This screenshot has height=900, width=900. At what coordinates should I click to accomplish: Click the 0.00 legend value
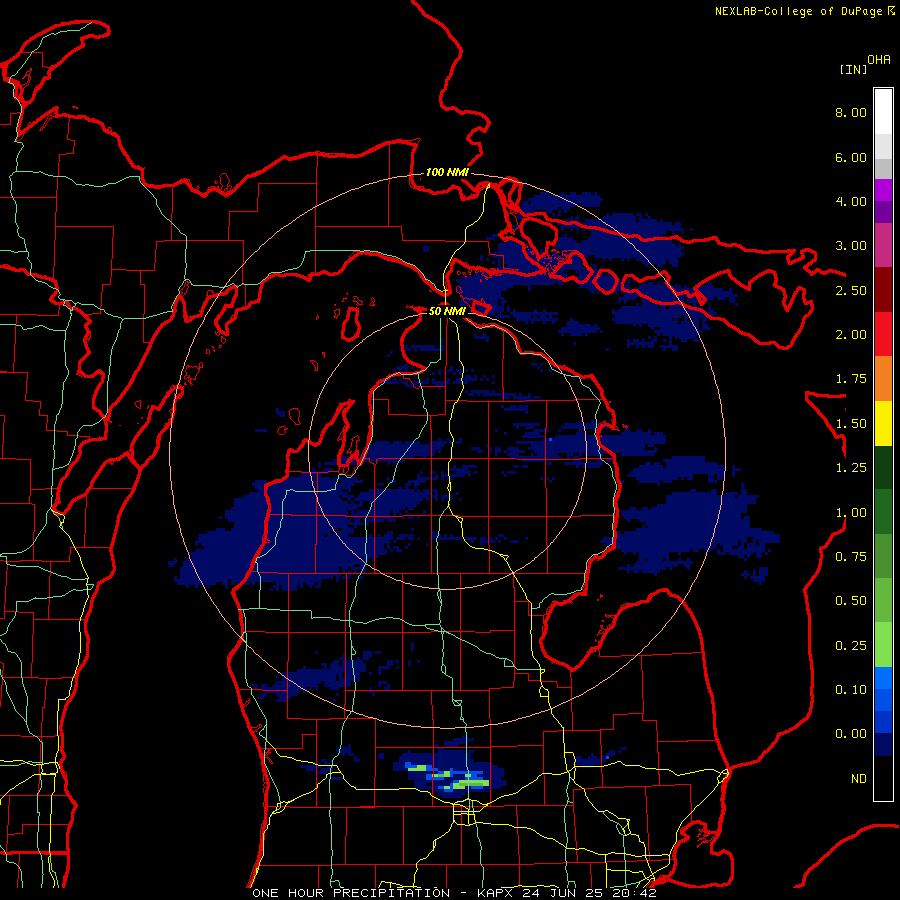851,734
